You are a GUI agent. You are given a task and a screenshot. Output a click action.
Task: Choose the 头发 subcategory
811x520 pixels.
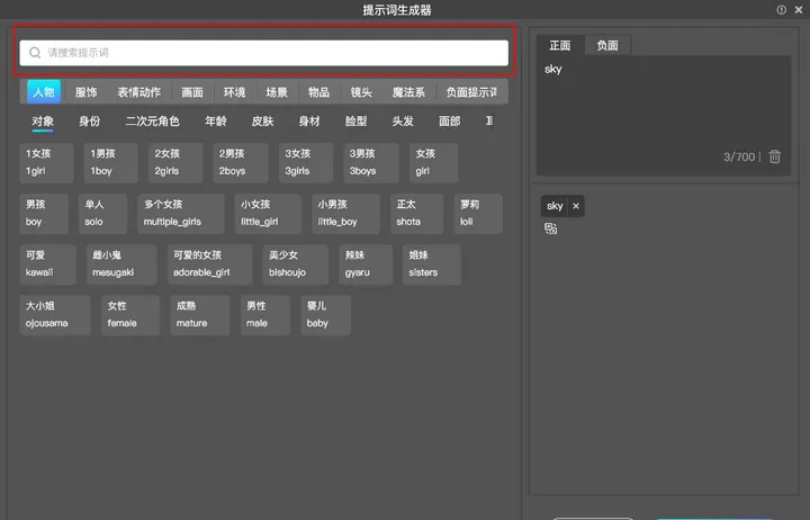(x=402, y=122)
